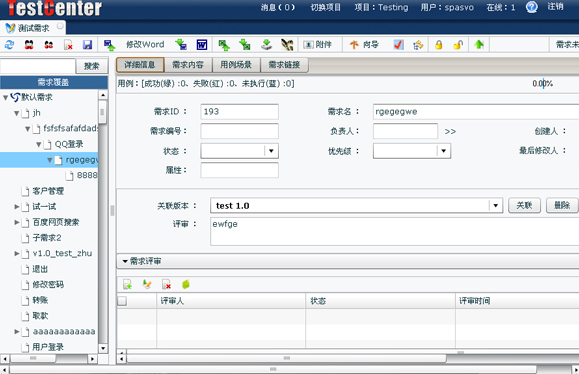The height and width of the screenshot is (374, 579).
Task: Click the 搜索 button
Action: (92, 66)
